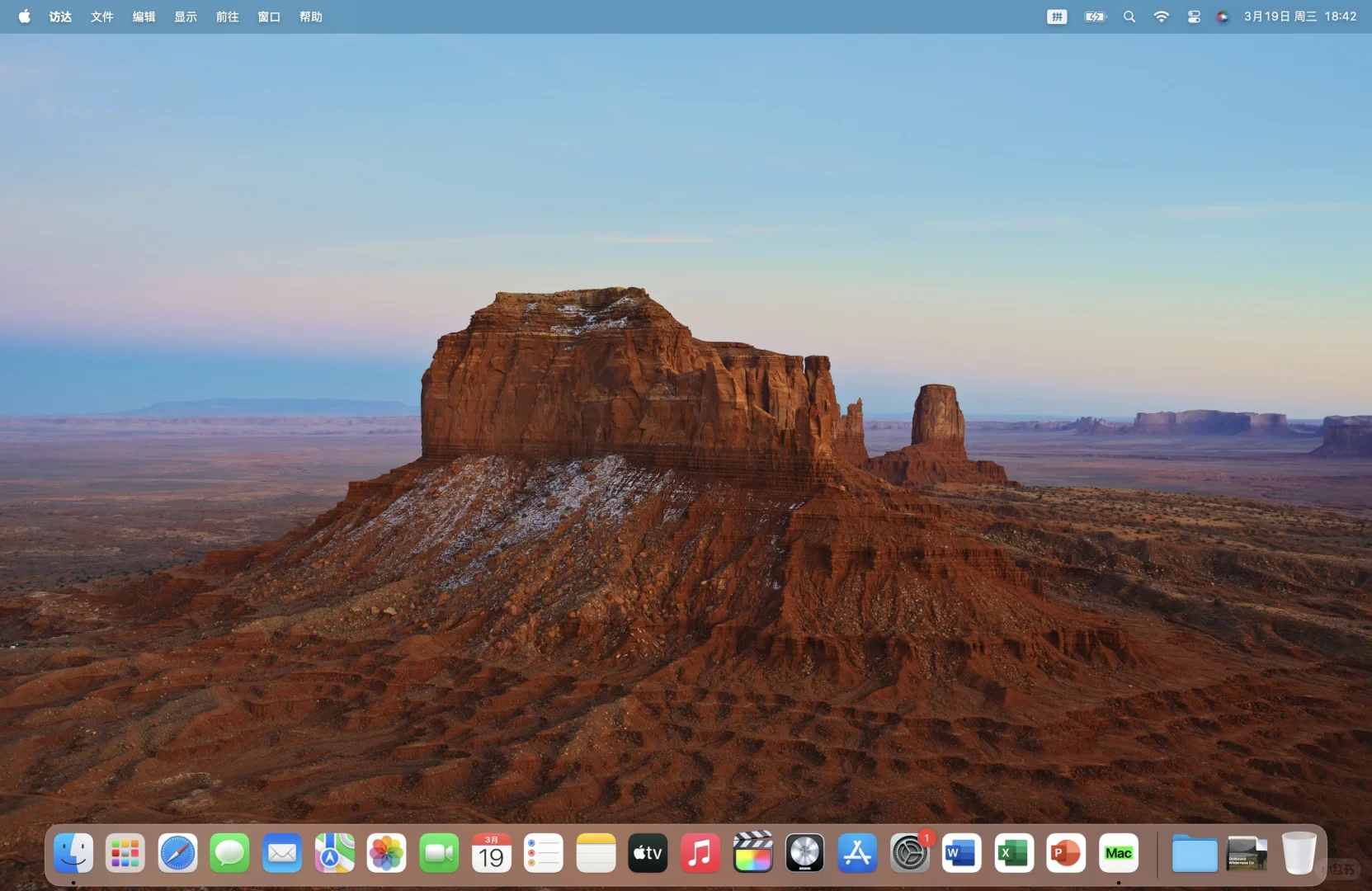The height and width of the screenshot is (891, 1372).
Task: Open the Apple menu
Action: click(x=25, y=16)
